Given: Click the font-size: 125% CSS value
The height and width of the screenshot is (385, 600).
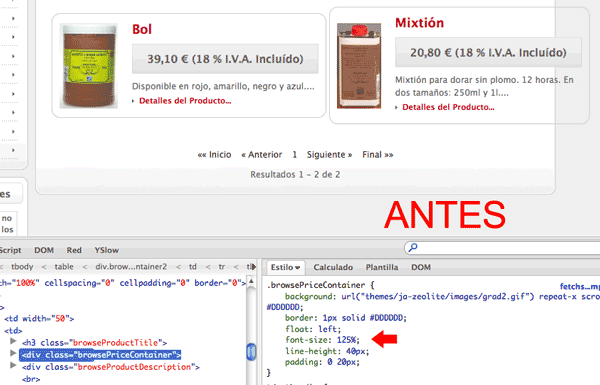Looking at the screenshot, I should (x=348, y=340).
